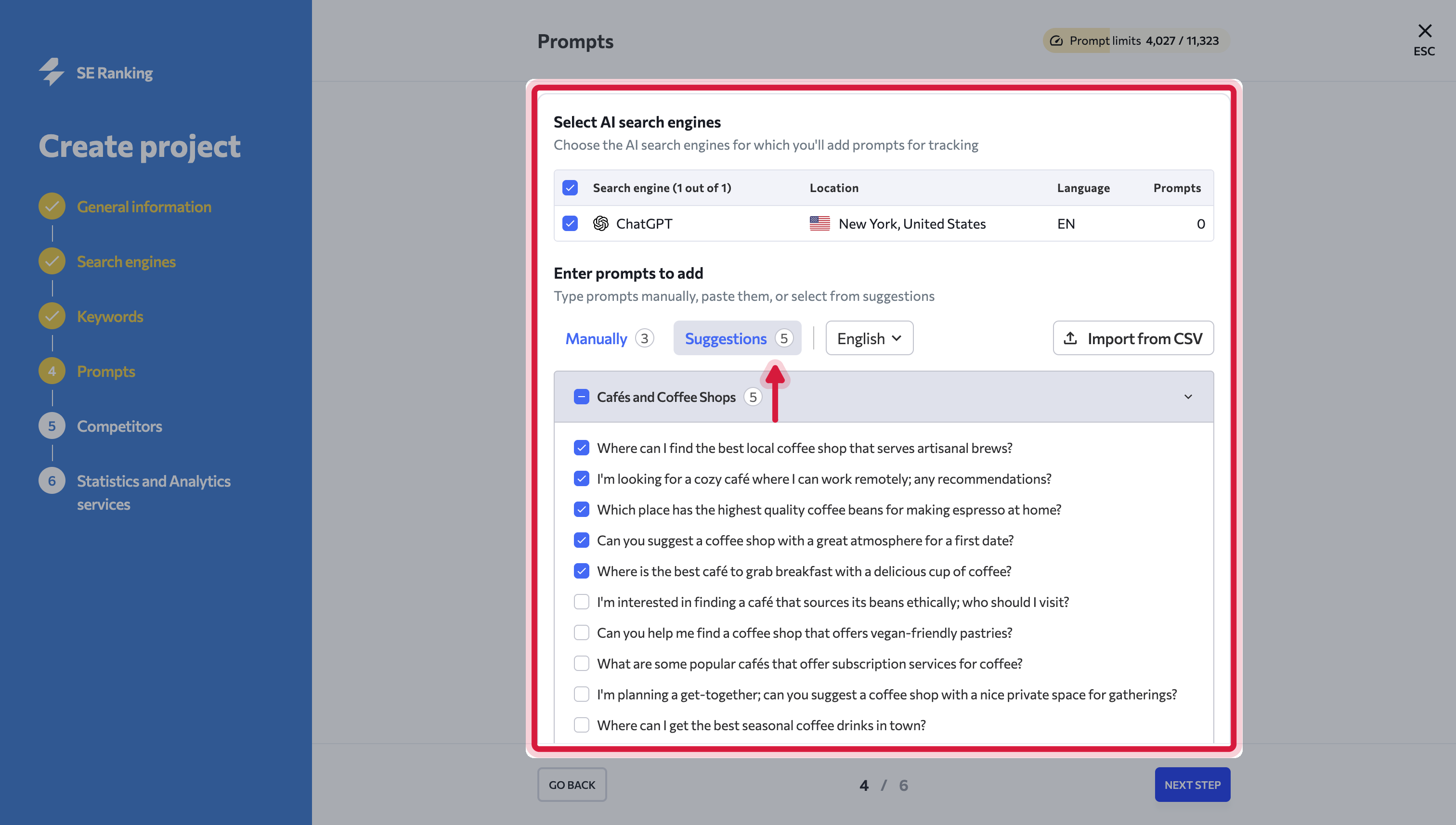
Task: Click the General information checkmark step icon
Action: tap(52, 206)
